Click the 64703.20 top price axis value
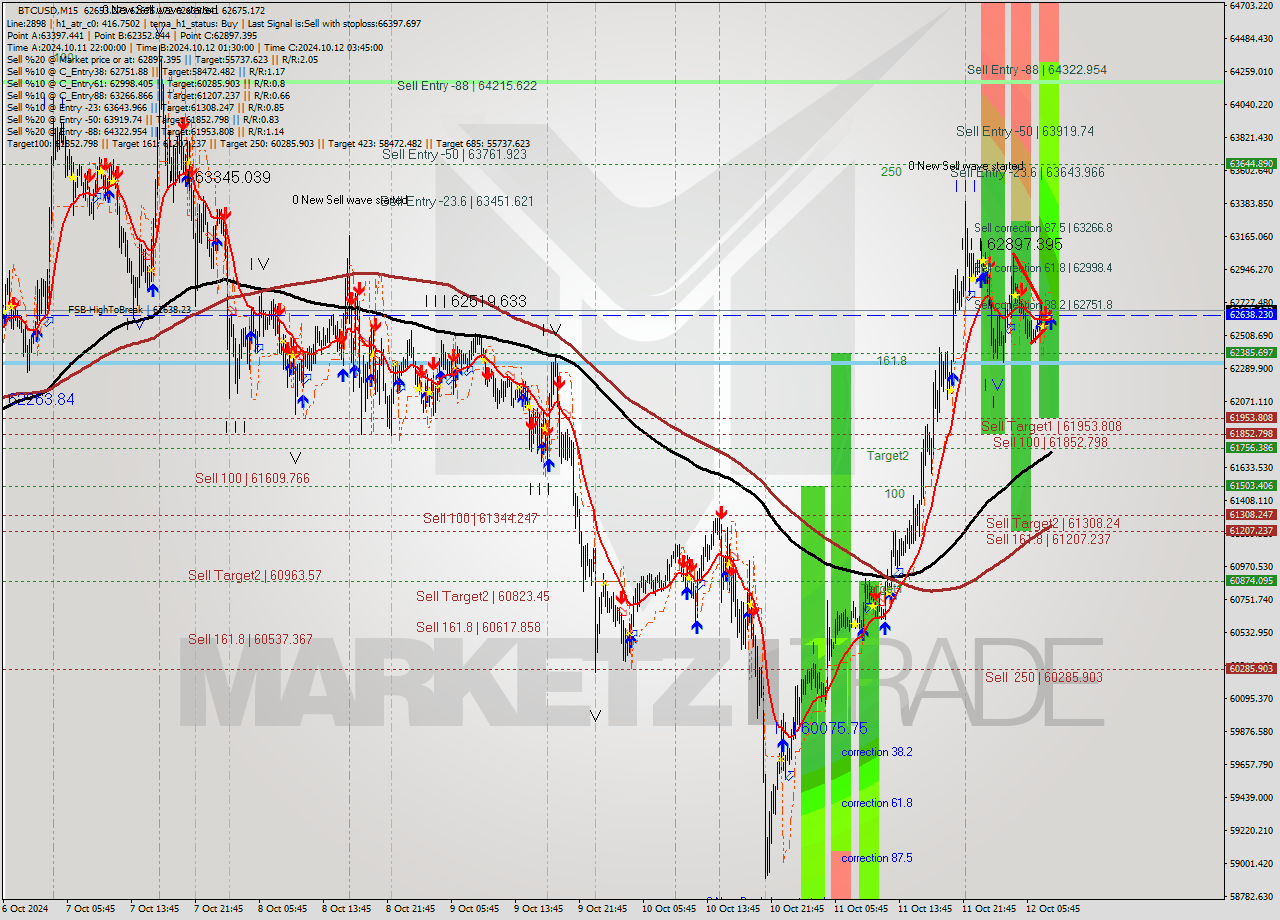 (x=1251, y=5)
